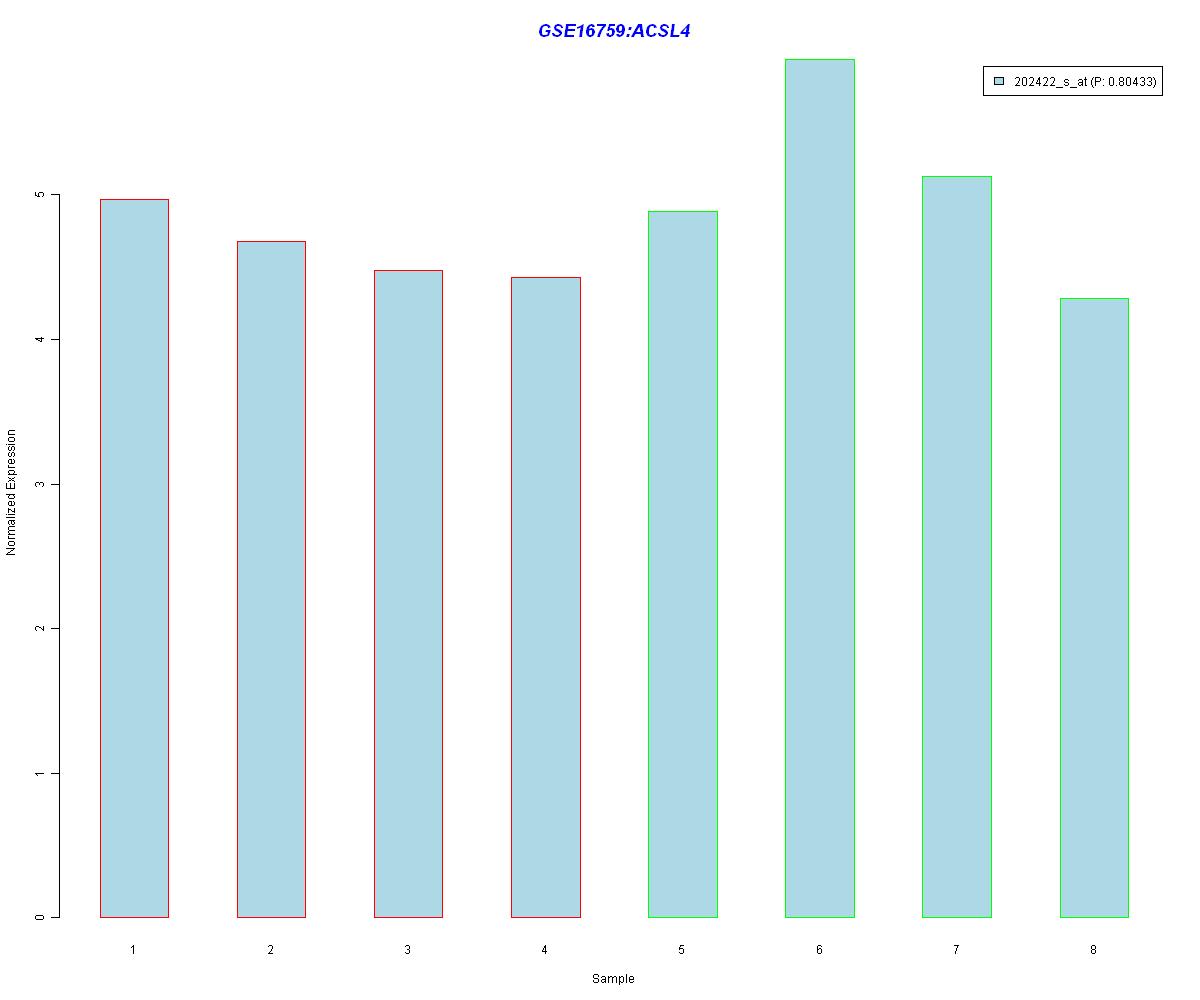Viewport: 1200px width, 1000px height.
Task: Click x-axis tick label 3
Action: click(408, 949)
